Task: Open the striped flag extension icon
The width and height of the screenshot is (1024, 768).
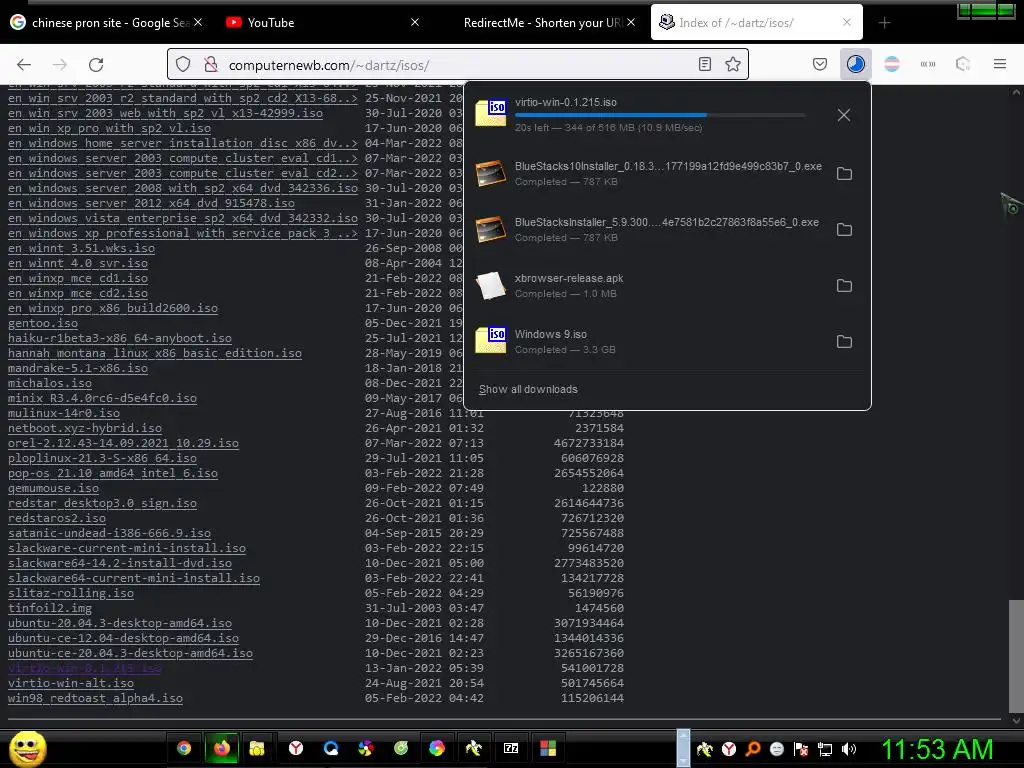Action: pyautogui.click(x=891, y=64)
